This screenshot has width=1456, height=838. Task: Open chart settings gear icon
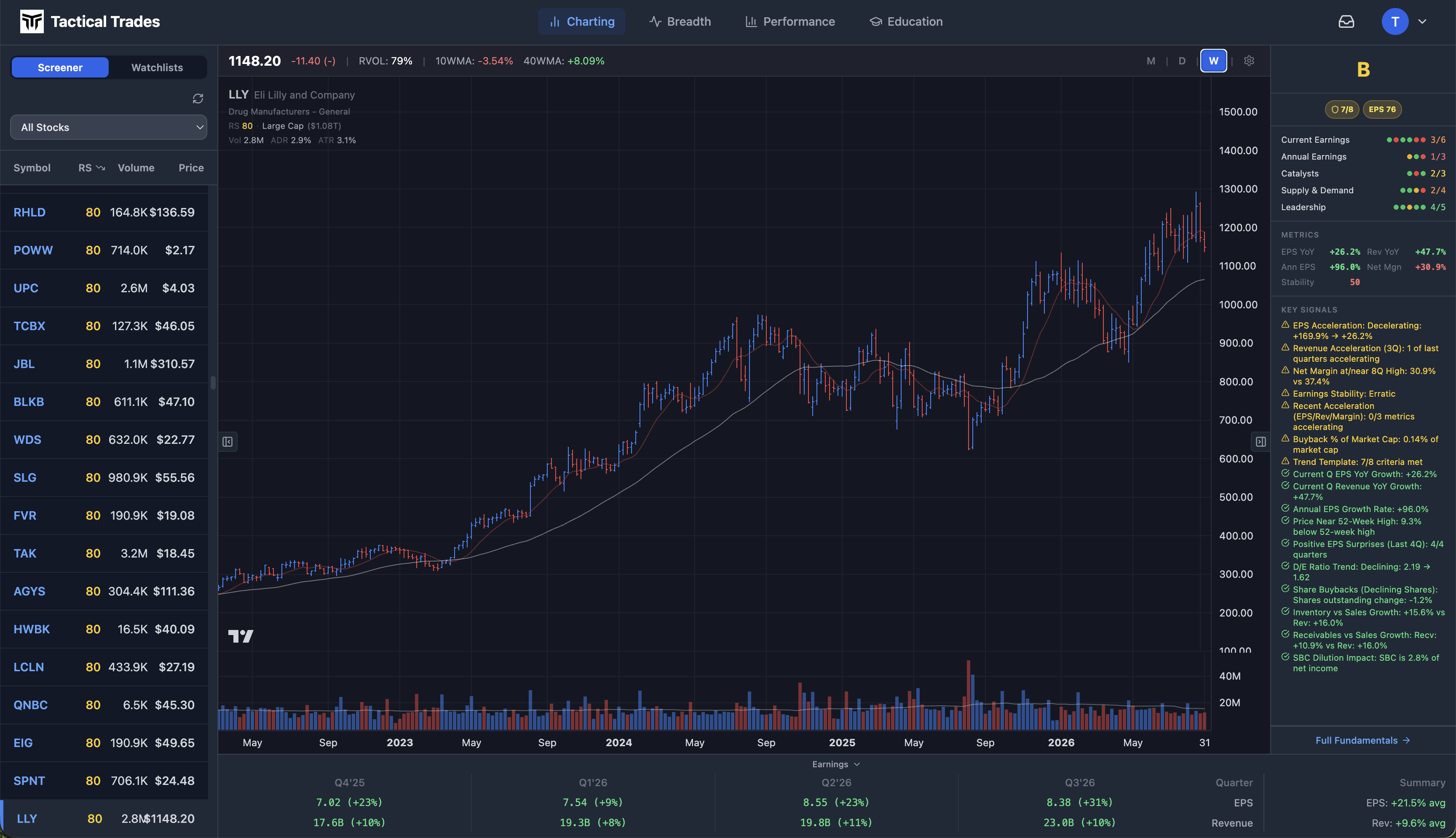click(1249, 61)
